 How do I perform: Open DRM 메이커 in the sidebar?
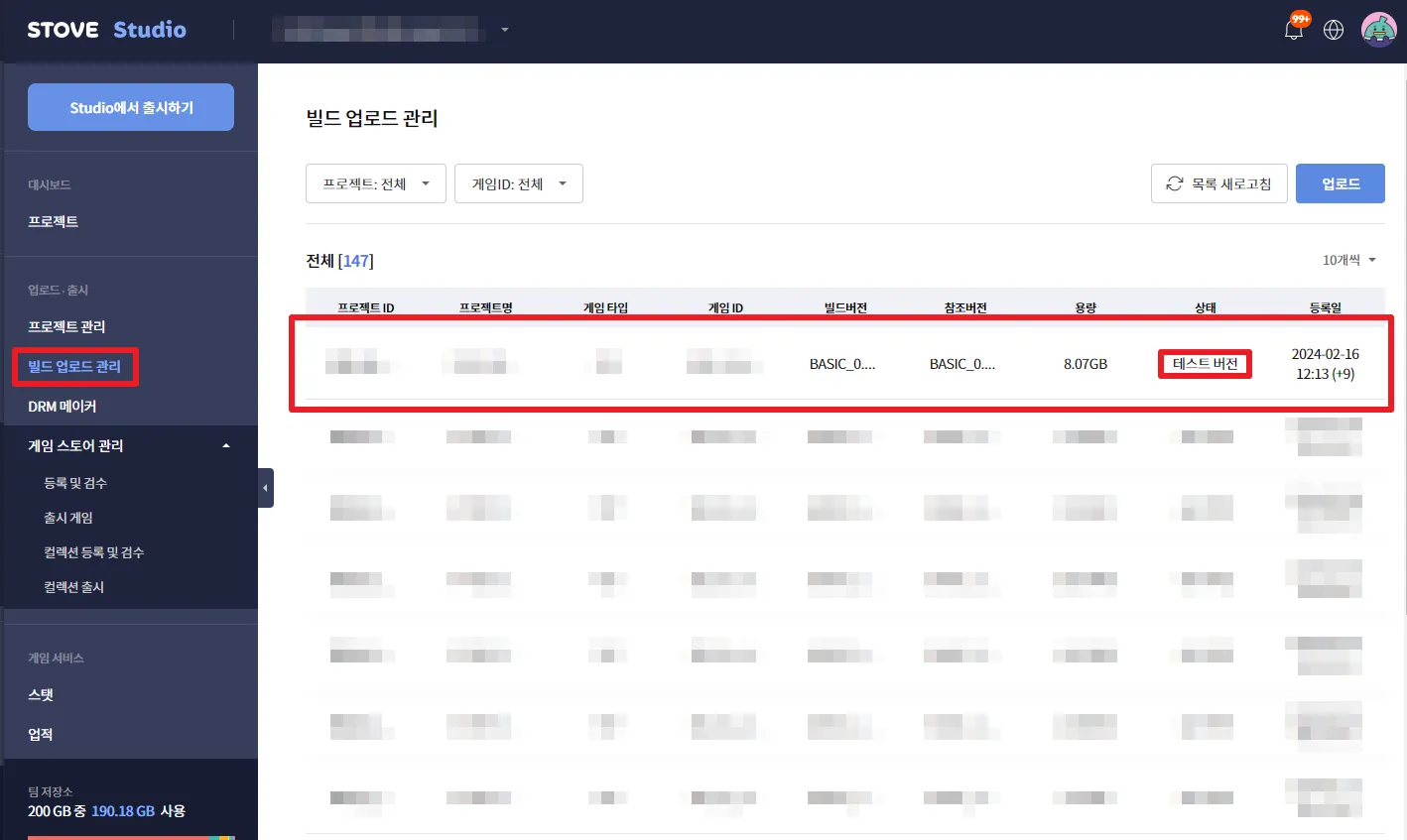[x=63, y=407]
